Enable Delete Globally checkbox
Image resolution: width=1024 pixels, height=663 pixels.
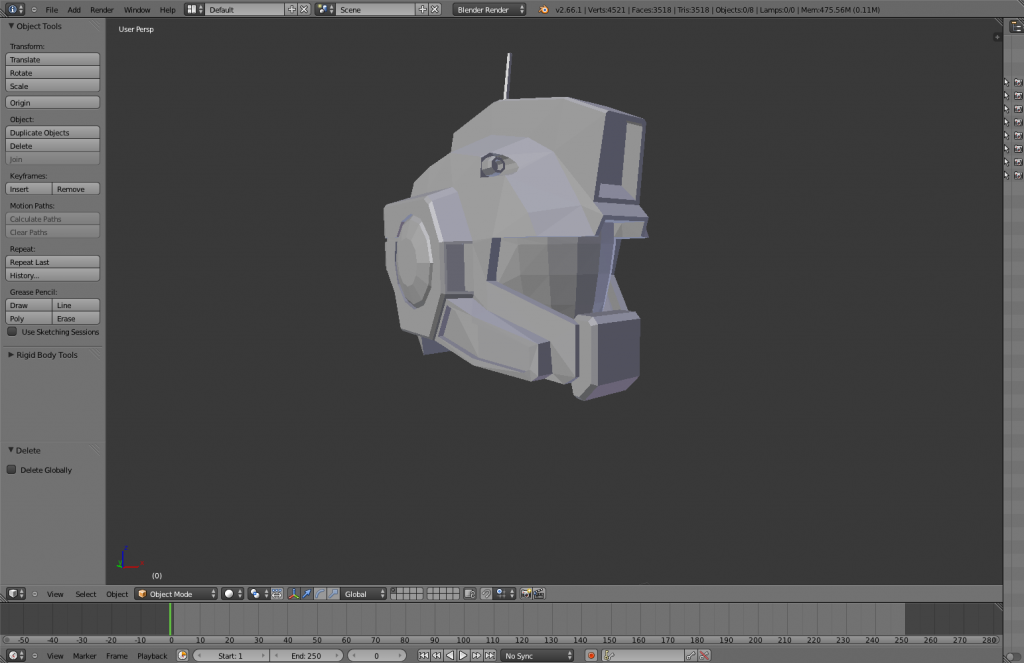11,470
